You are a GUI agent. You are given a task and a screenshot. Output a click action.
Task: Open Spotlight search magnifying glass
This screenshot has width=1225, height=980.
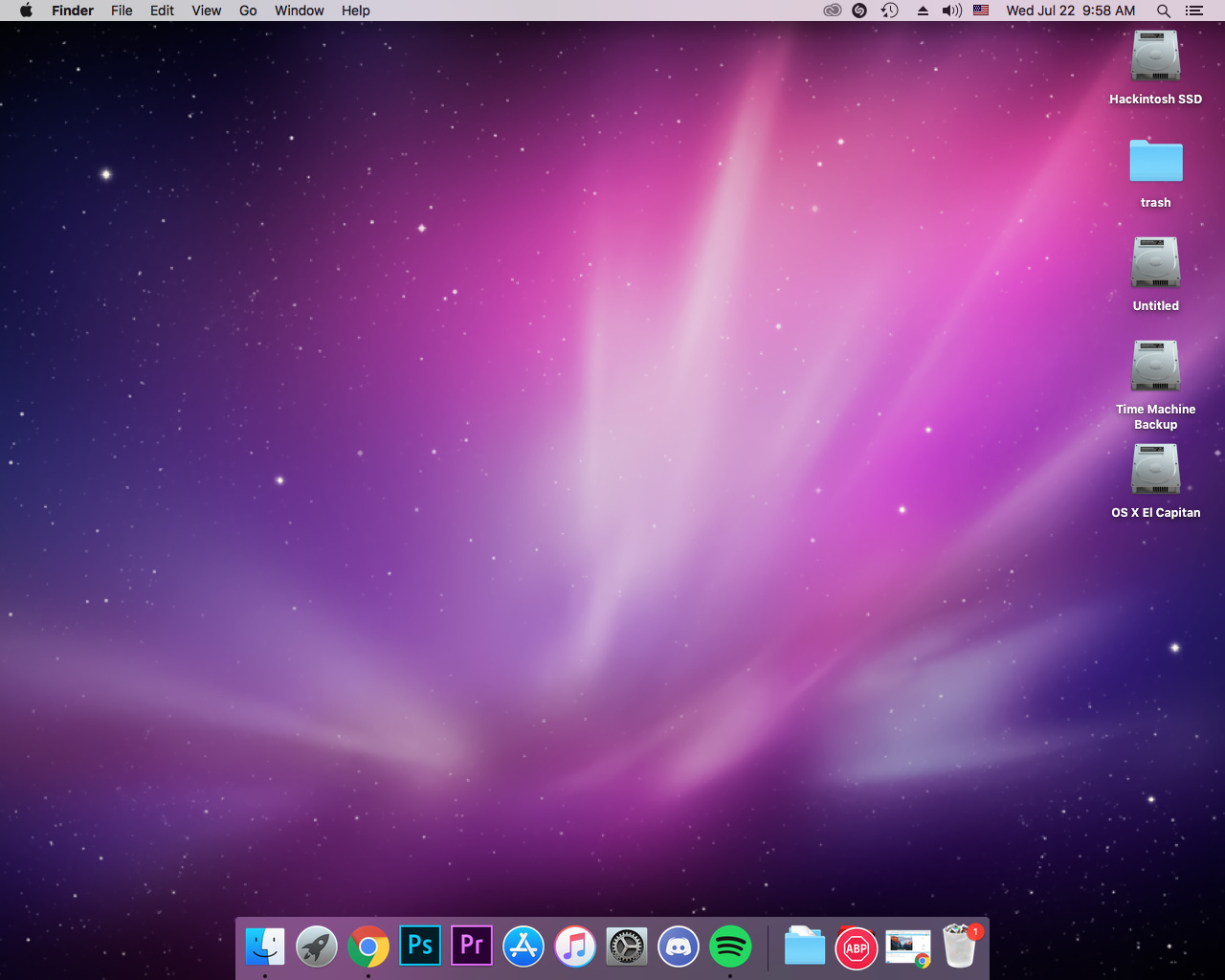pyautogui.click(x=1164, y=11)
